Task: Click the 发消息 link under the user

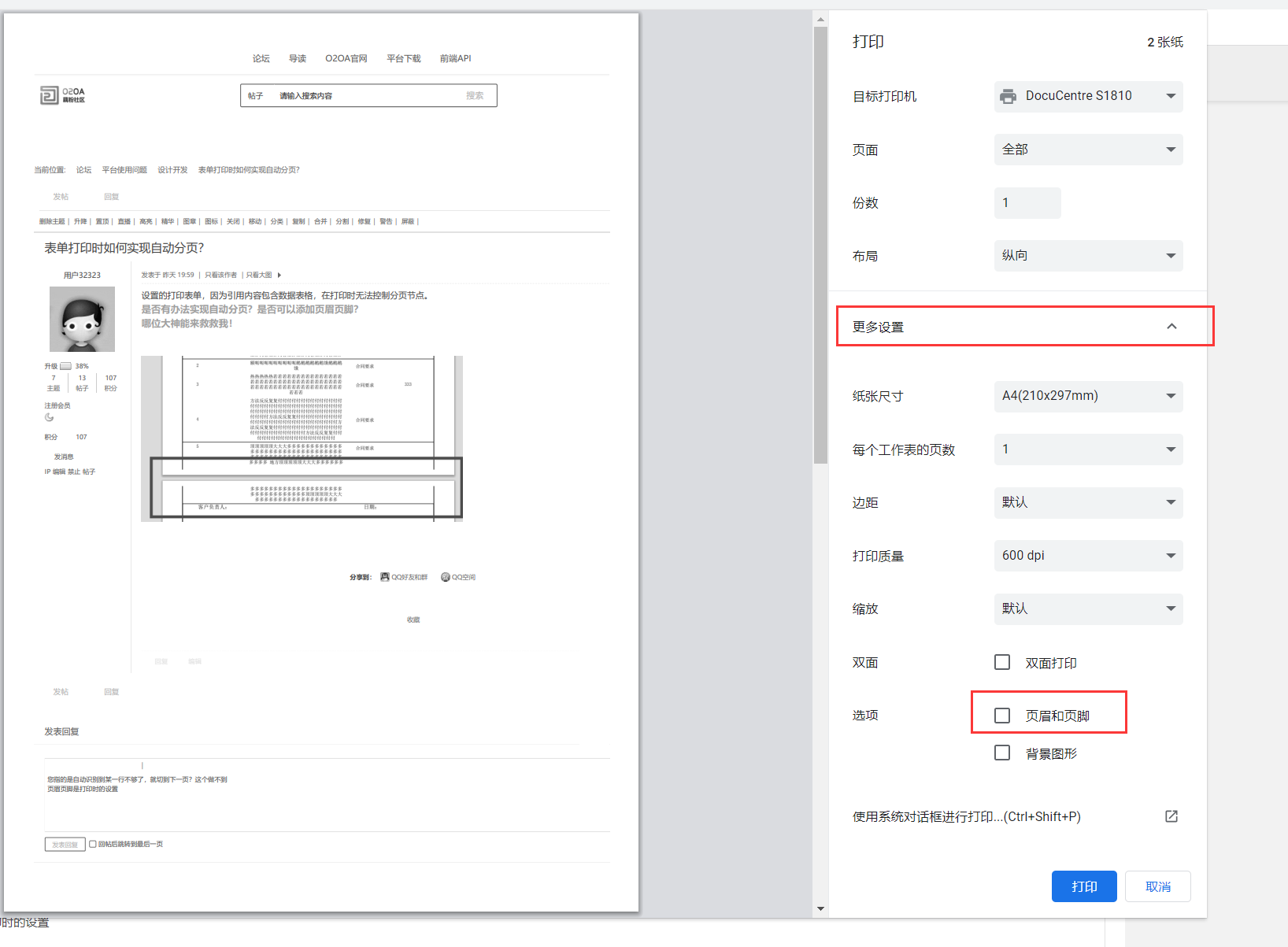Action: tap(64, 457)
